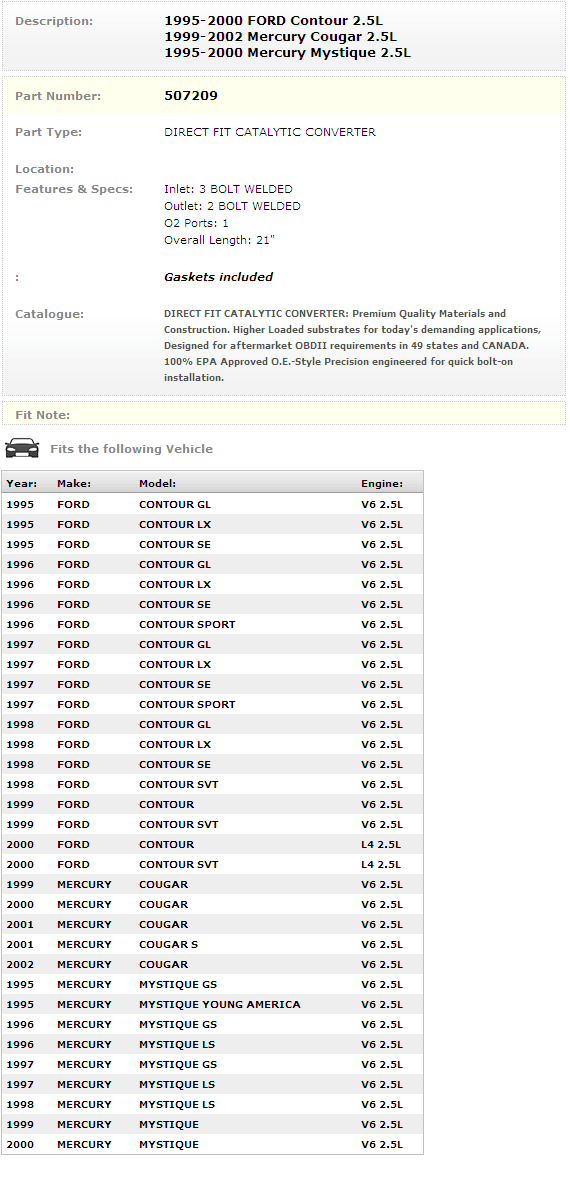Screen dimensions: 570x1183
Task: Select part number 507209
Action: click(191, 96)
